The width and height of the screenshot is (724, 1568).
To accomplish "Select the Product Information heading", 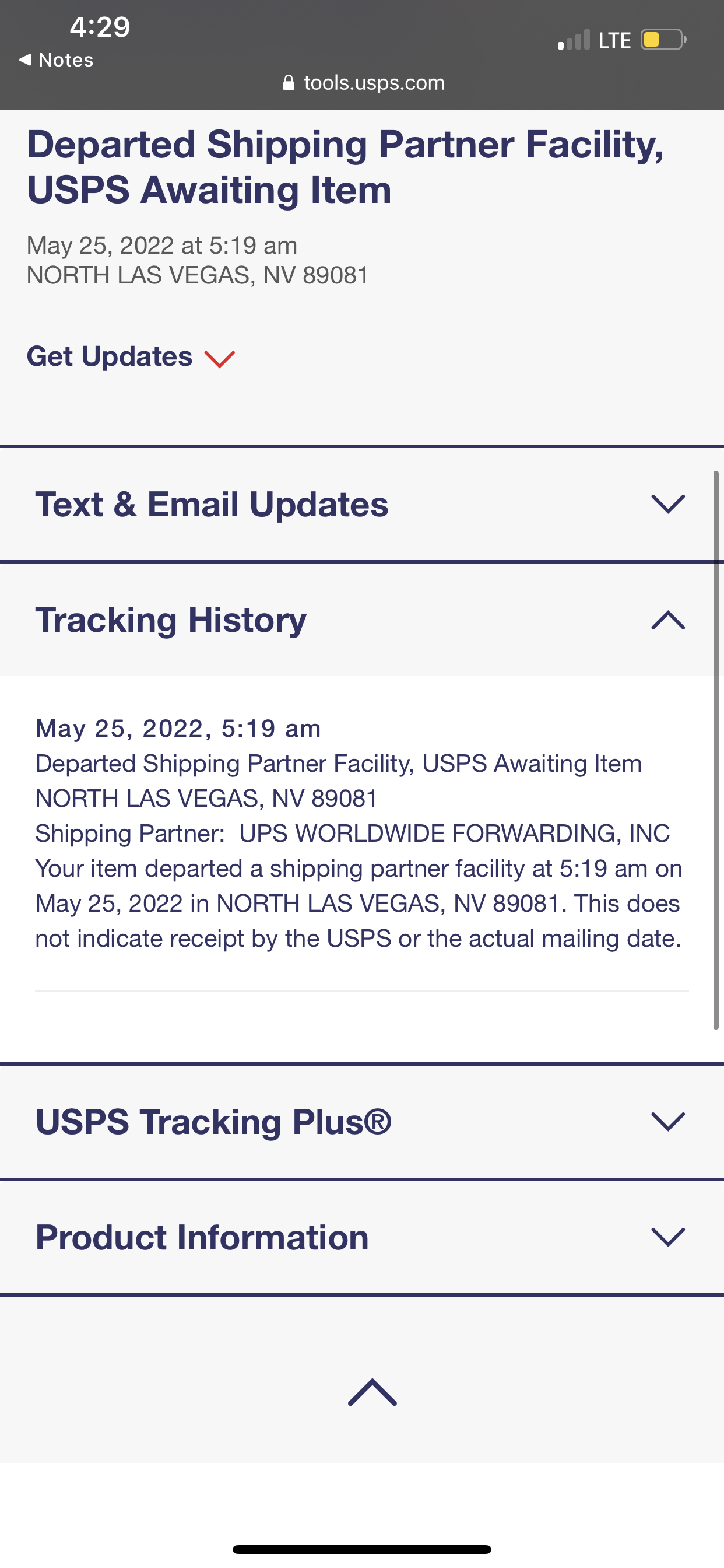I will pyautogui.click(x=202, y=1237).
